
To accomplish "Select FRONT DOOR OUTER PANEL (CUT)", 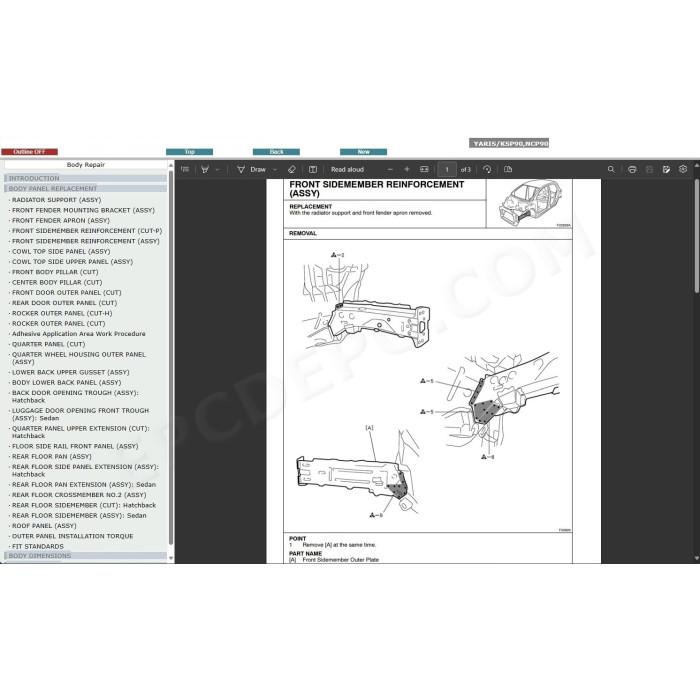I will (x=67, y=292).
